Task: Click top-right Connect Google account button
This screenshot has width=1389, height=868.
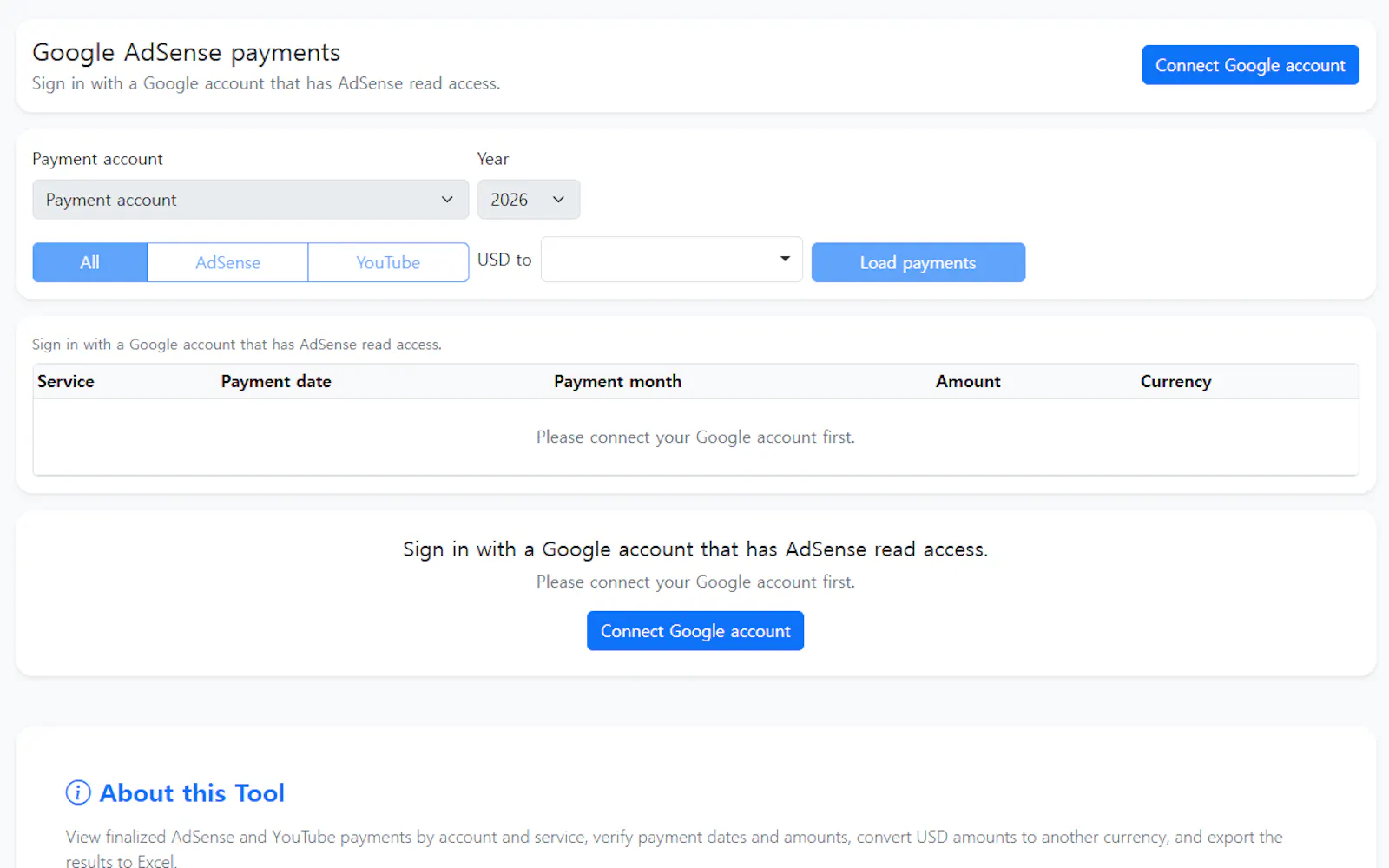Action: 1250,65
